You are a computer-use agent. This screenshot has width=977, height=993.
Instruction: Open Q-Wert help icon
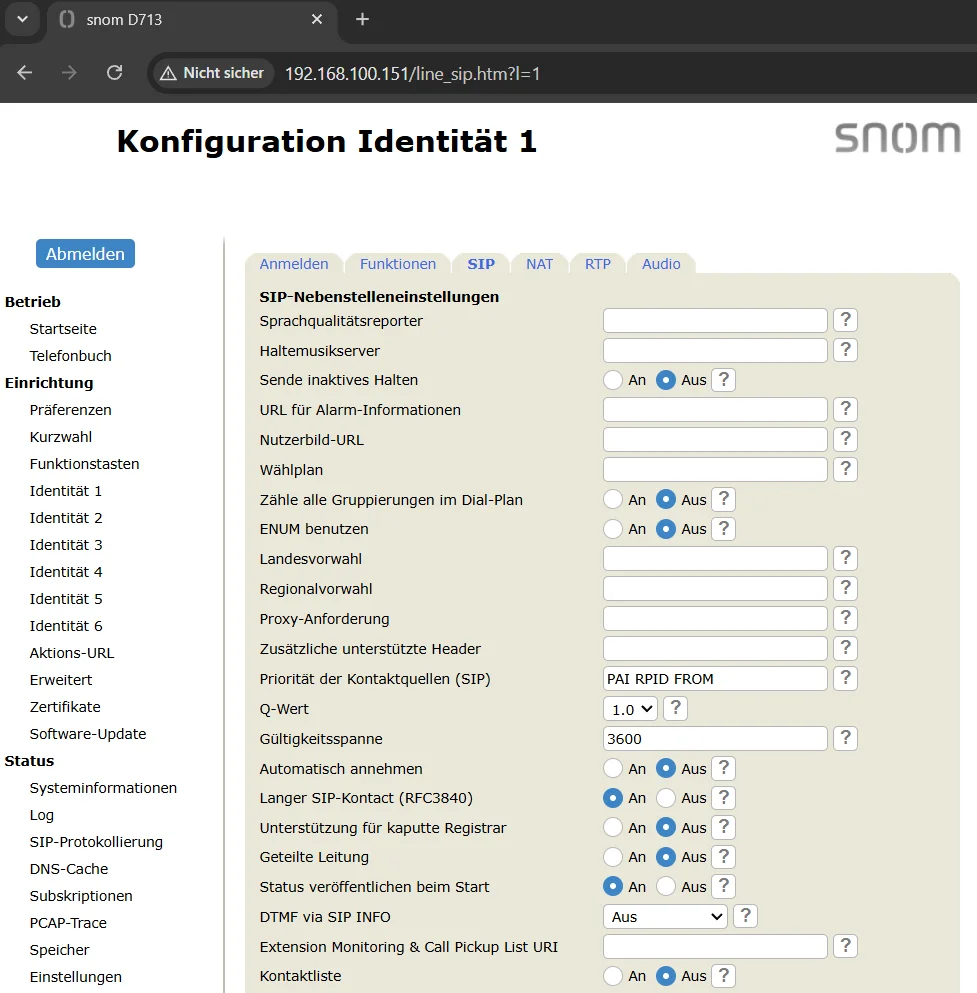coord(676,709)
